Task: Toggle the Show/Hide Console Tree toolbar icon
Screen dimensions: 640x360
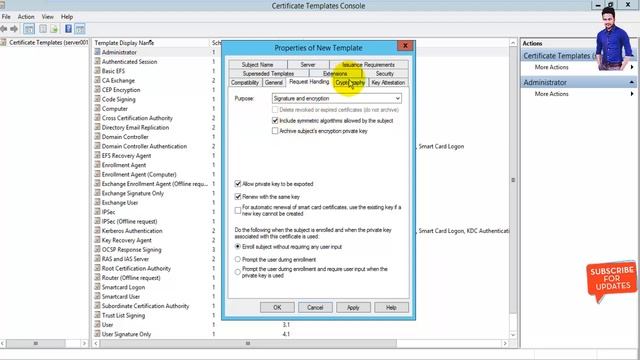Action: pyautogui.click(x=29, y=29)
